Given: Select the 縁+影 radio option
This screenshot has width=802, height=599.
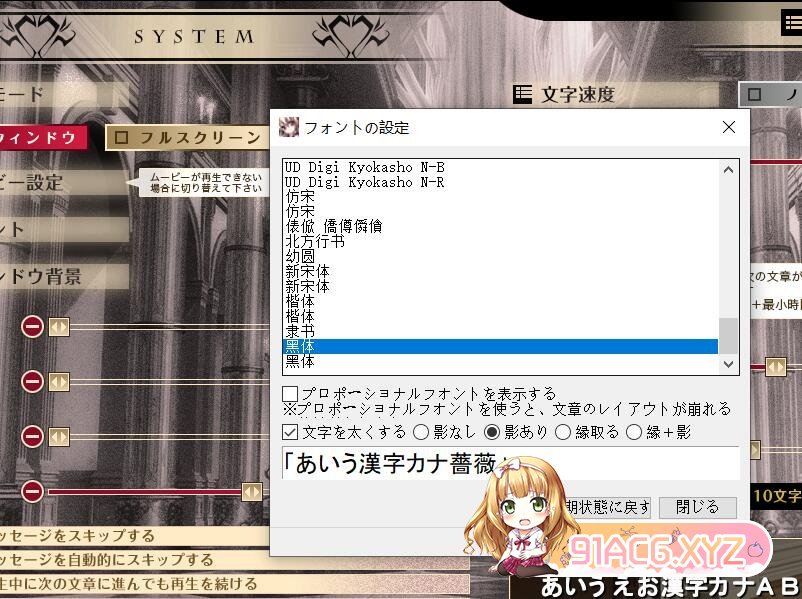Looking at the screenshot, I should click(634, 432).
